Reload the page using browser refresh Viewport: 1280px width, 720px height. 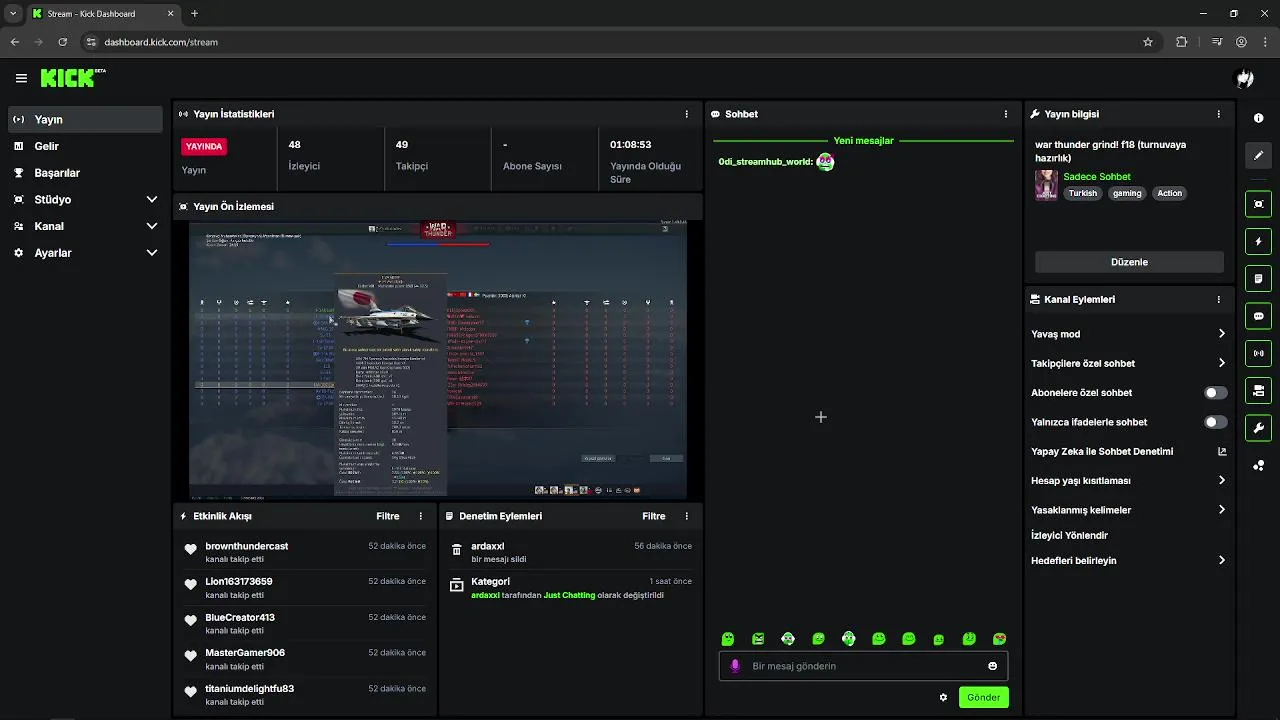pyautogui.click(x=63, y=42)
